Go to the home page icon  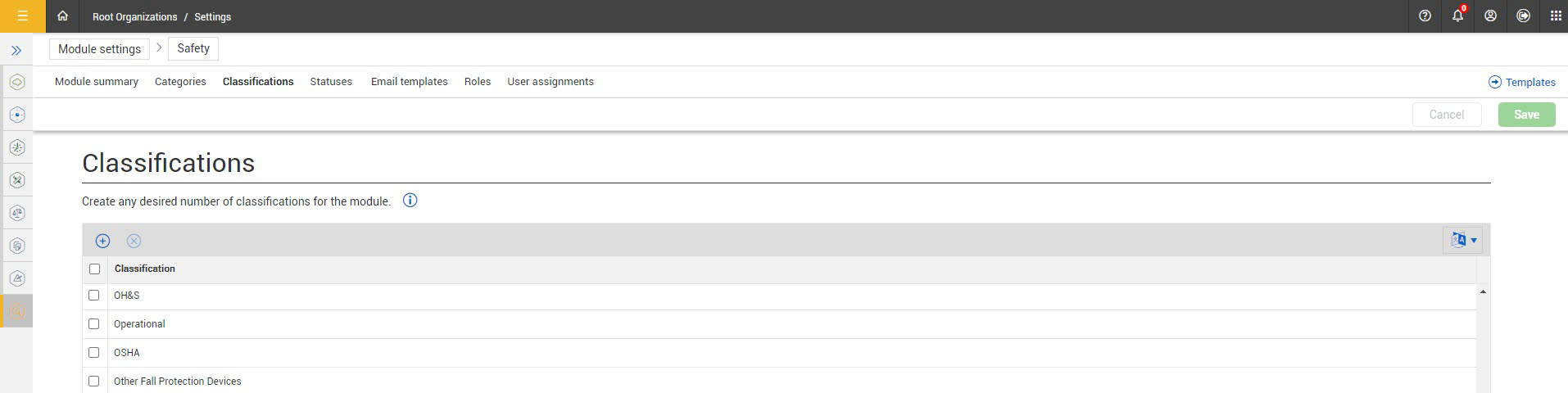point(62,16)
